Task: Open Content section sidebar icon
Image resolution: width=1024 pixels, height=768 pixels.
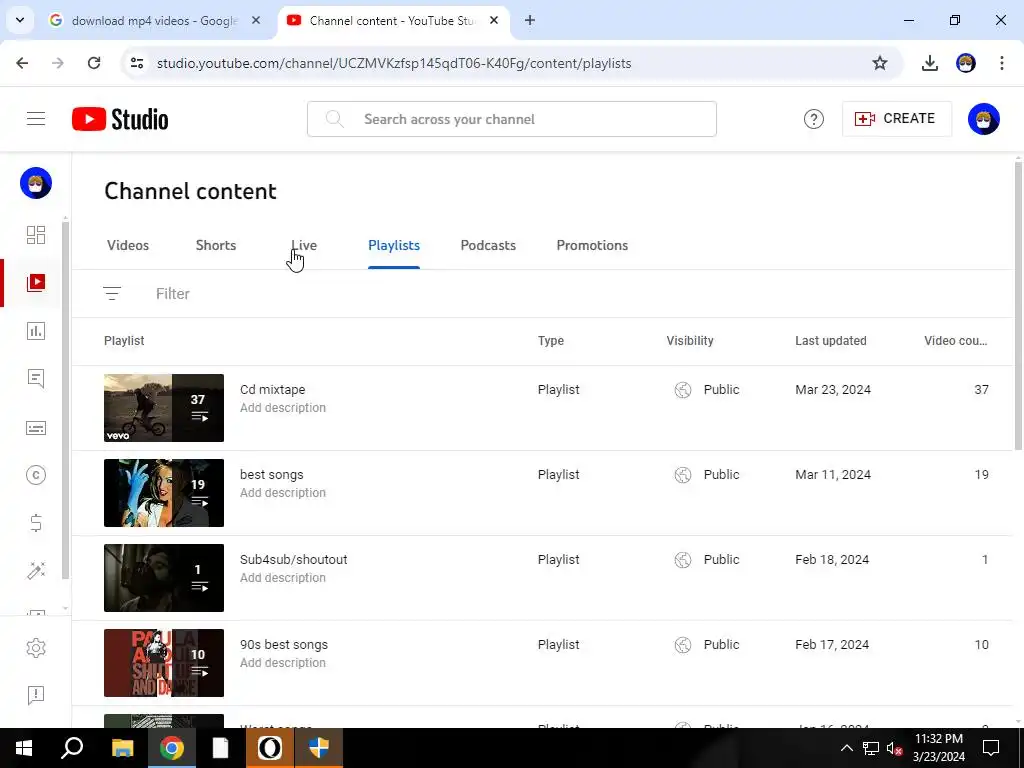Action: point(36,283)
